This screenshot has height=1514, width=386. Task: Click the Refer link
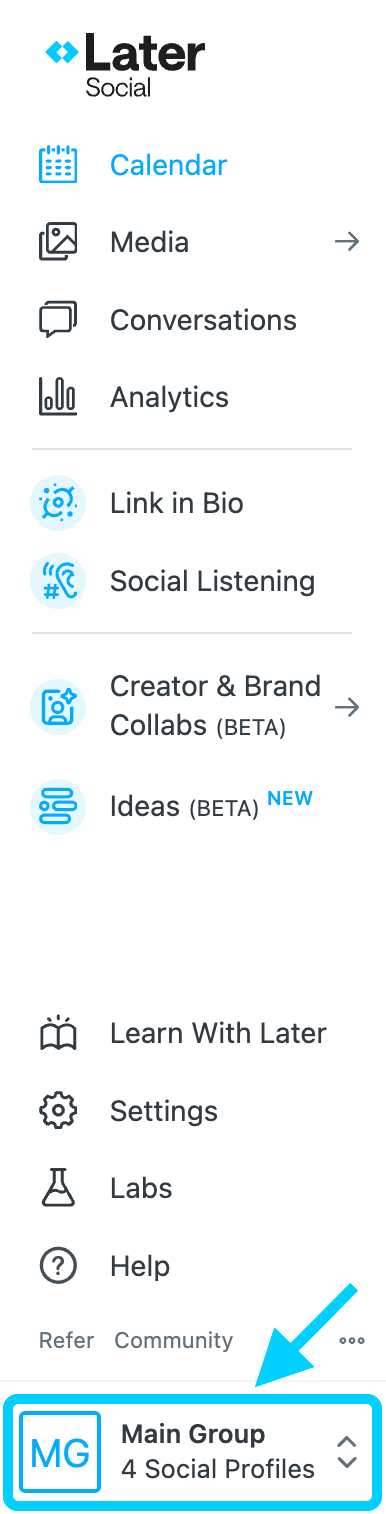(67, 1340)
